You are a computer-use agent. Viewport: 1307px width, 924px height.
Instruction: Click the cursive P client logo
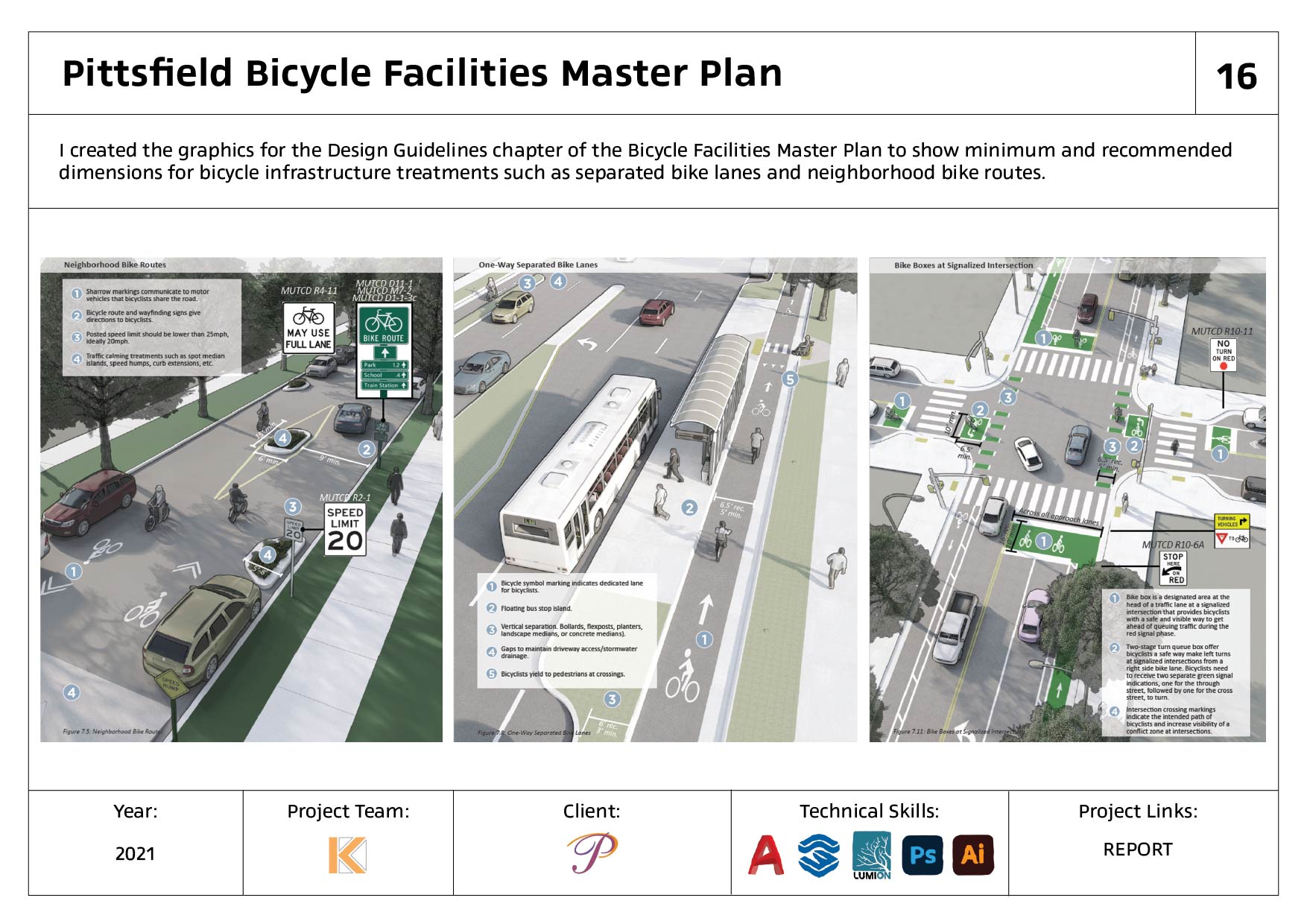592,852
